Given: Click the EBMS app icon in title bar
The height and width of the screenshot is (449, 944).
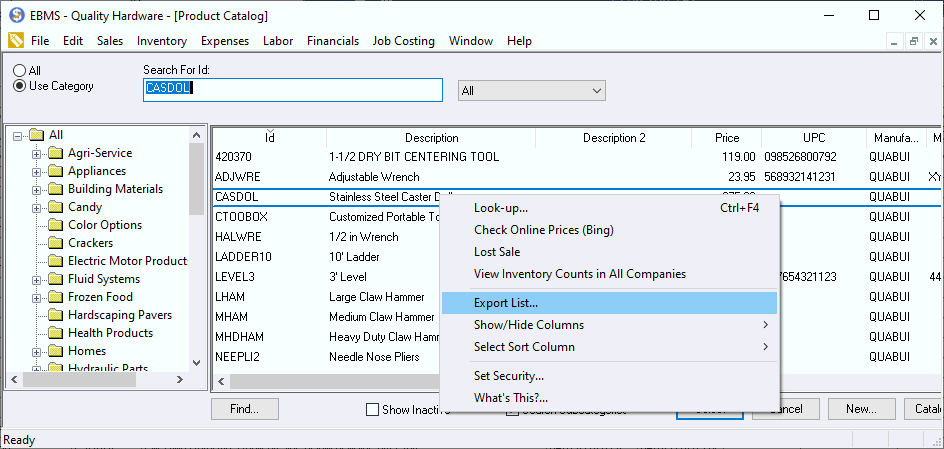Looking at the screenshot, I should tap(16, 16).
